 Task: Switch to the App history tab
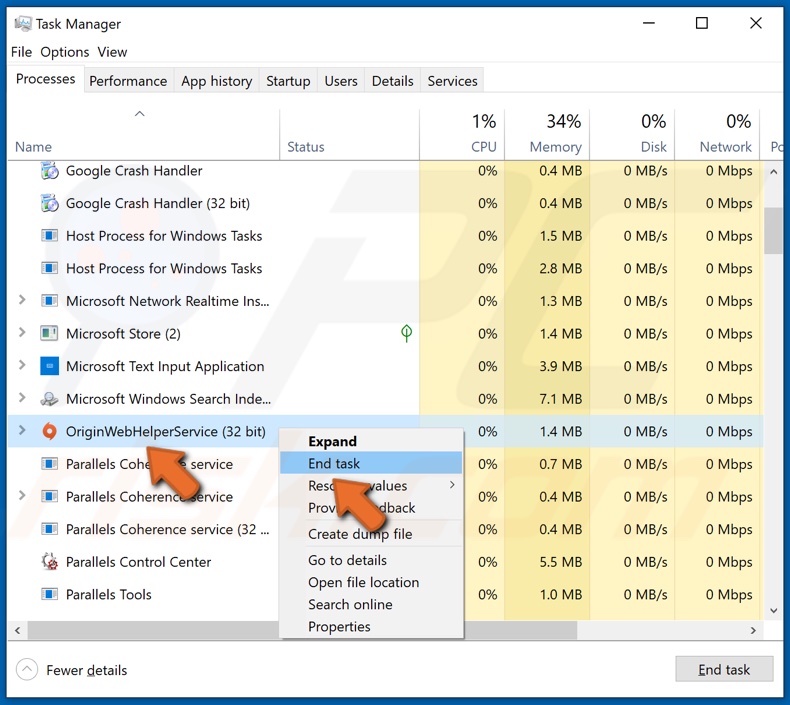coord(217,81)
